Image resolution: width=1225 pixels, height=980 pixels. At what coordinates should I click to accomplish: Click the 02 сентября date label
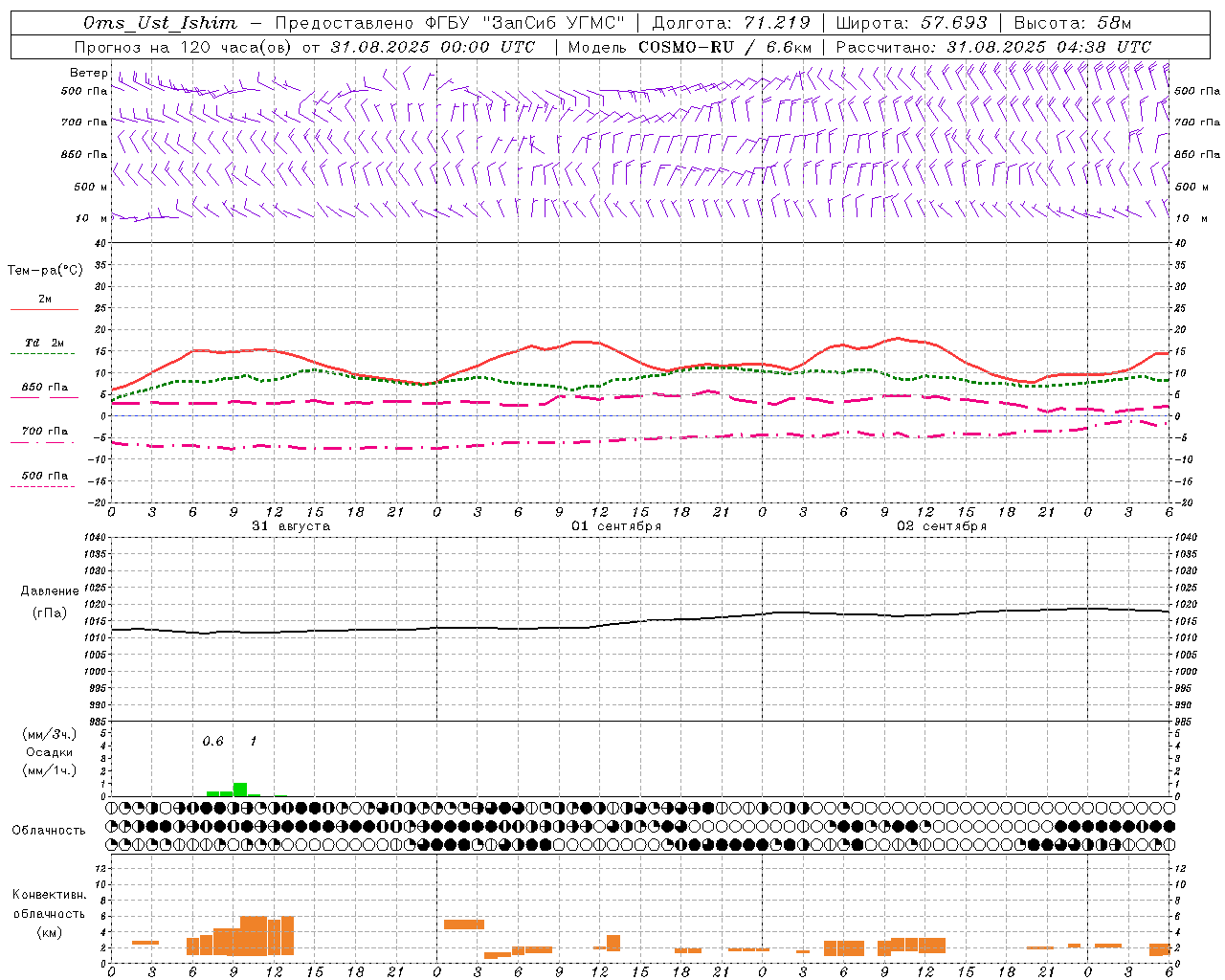pos(942,526)
